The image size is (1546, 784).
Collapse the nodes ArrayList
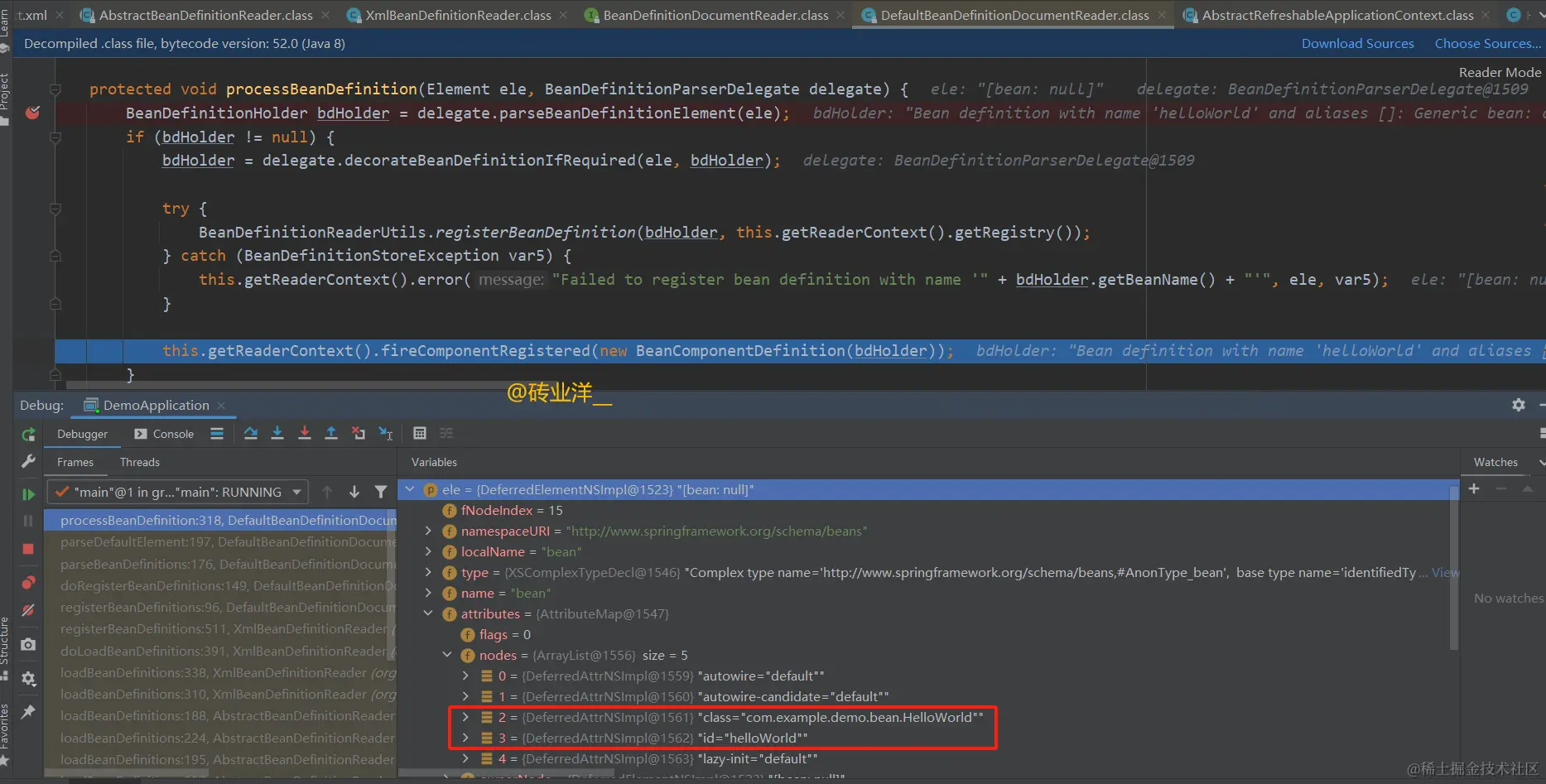click(447, 655)
